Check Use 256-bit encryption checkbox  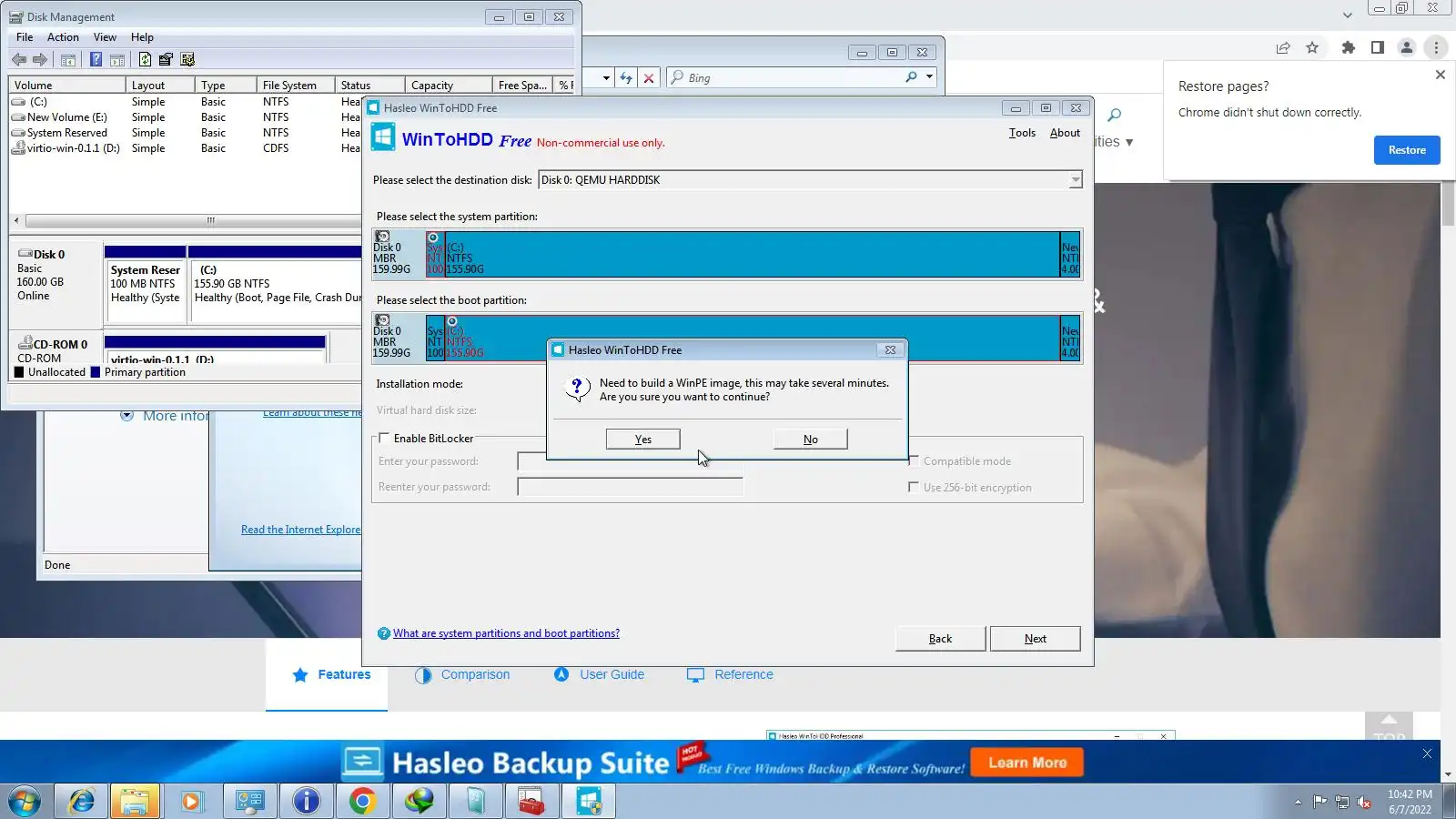click(x=914, y=487)
